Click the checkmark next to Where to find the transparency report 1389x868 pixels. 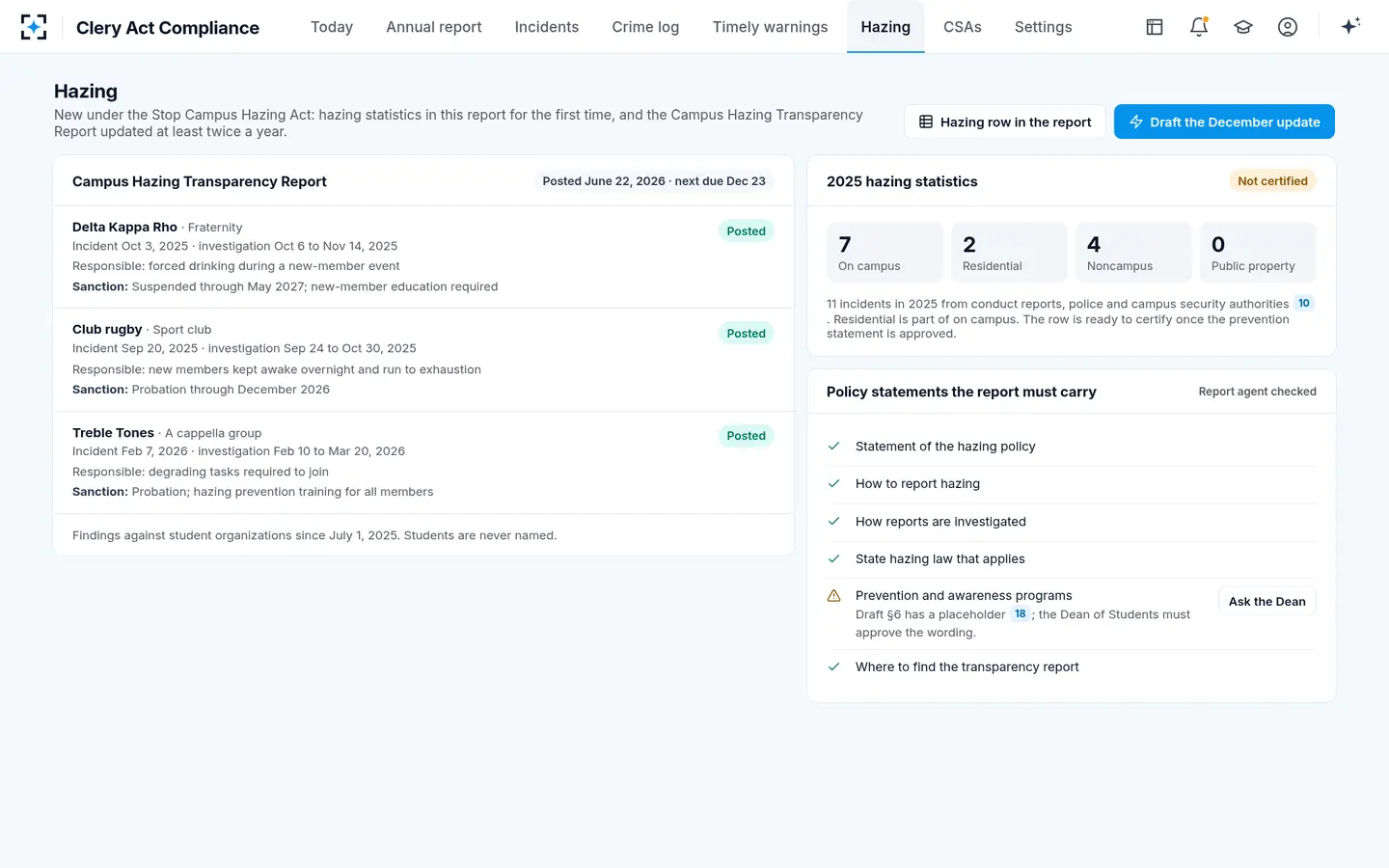pos(834,667)
